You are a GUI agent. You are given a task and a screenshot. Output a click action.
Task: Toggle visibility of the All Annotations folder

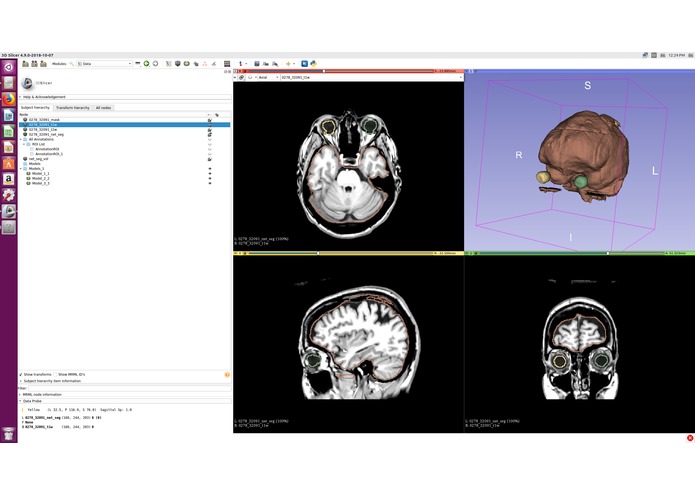coord(210,139)
